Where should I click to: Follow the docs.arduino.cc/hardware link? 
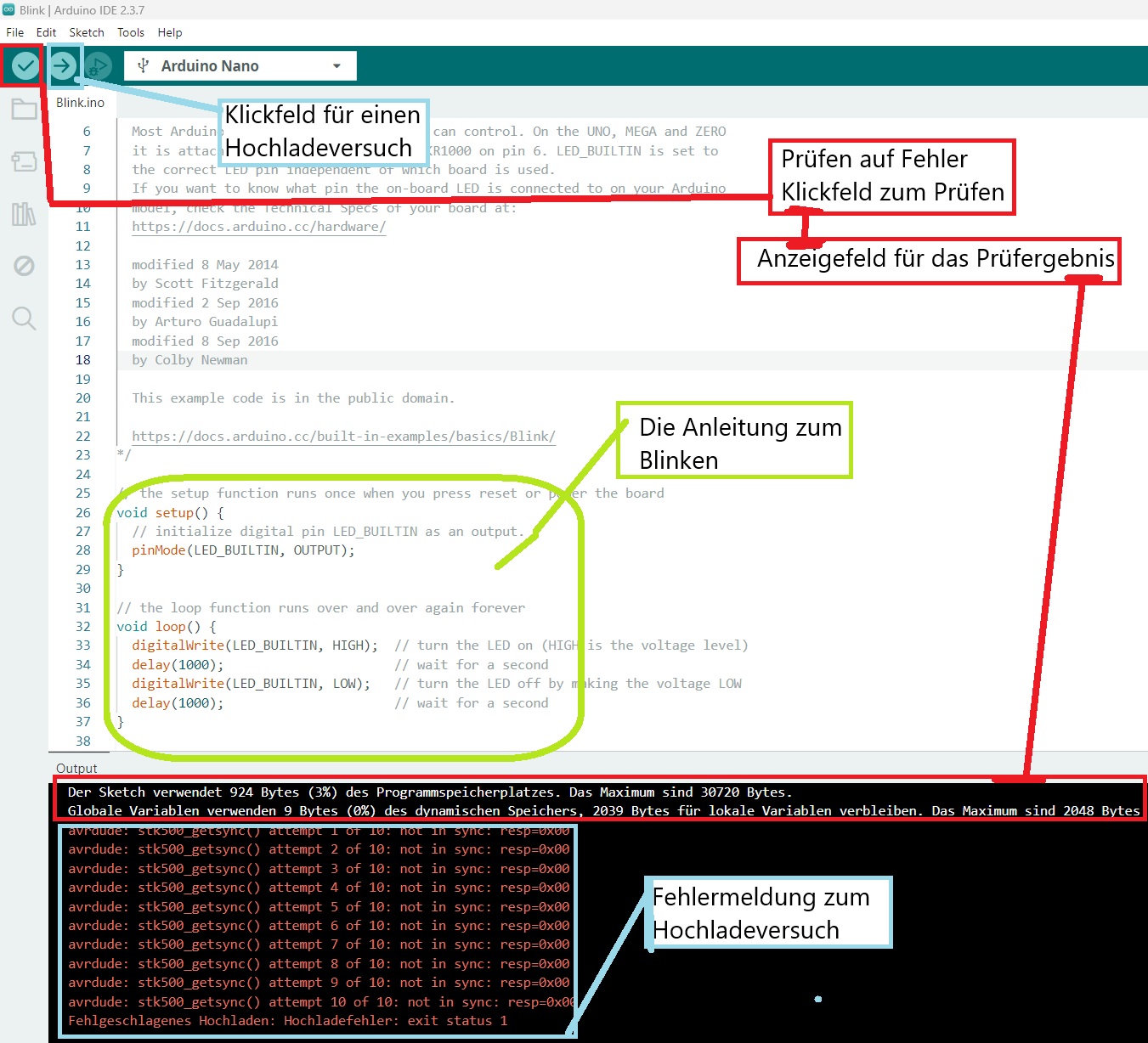click(259, 227)
